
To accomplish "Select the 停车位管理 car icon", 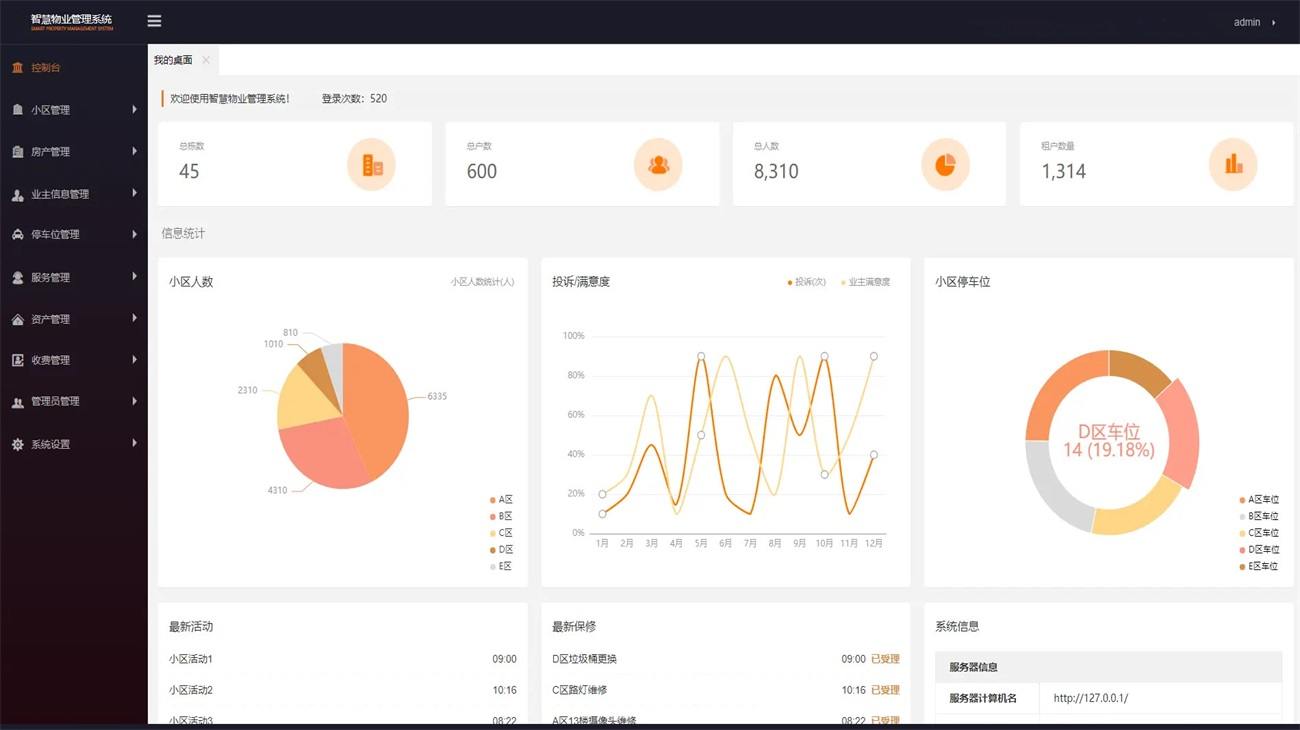I will pos(16,234).
